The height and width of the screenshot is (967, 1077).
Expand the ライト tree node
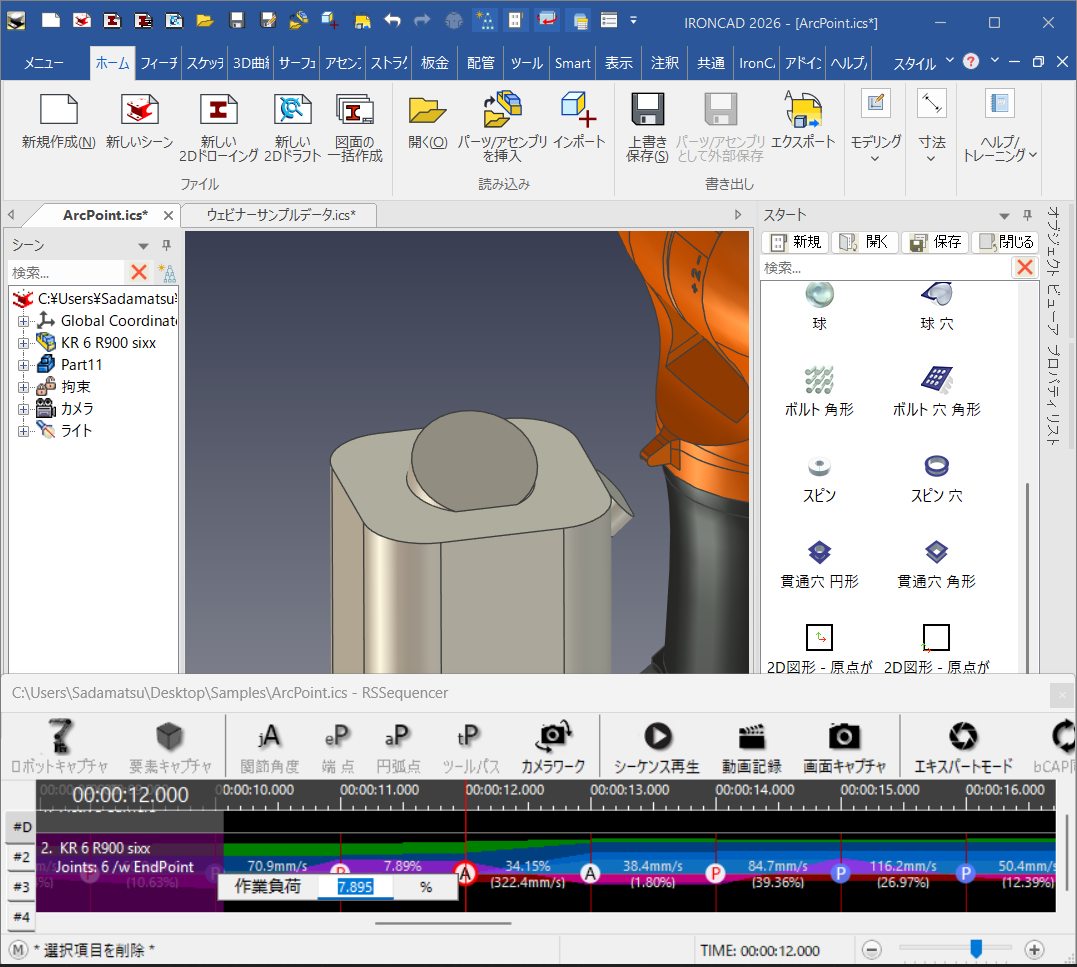click(23, 431)
